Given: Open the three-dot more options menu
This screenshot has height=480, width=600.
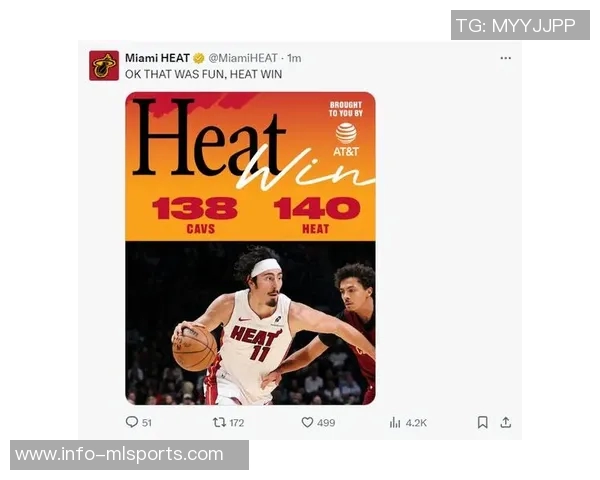Looking at the screenshot, I should (x=505, y=58).
